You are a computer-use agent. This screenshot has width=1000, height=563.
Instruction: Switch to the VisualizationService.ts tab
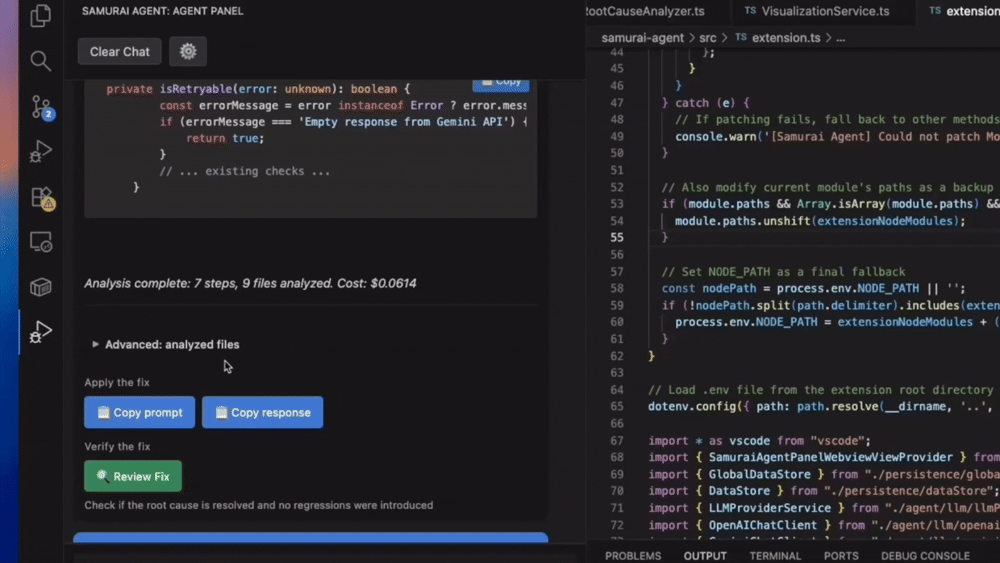817,11
